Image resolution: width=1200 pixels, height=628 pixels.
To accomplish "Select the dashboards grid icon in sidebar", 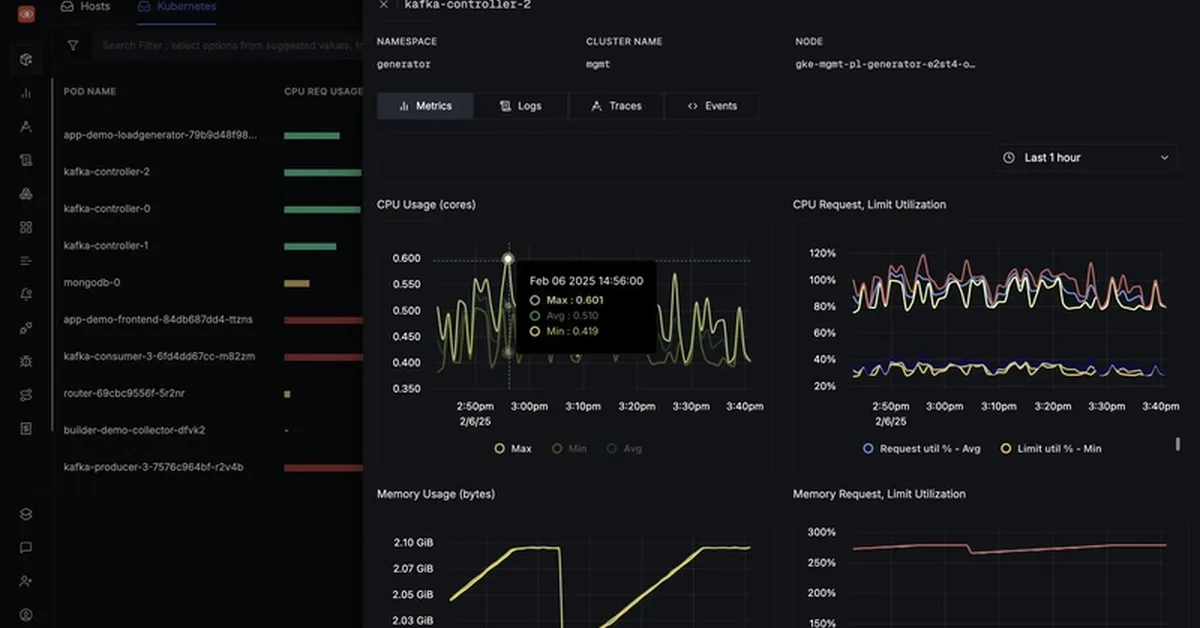I will 25,227.
